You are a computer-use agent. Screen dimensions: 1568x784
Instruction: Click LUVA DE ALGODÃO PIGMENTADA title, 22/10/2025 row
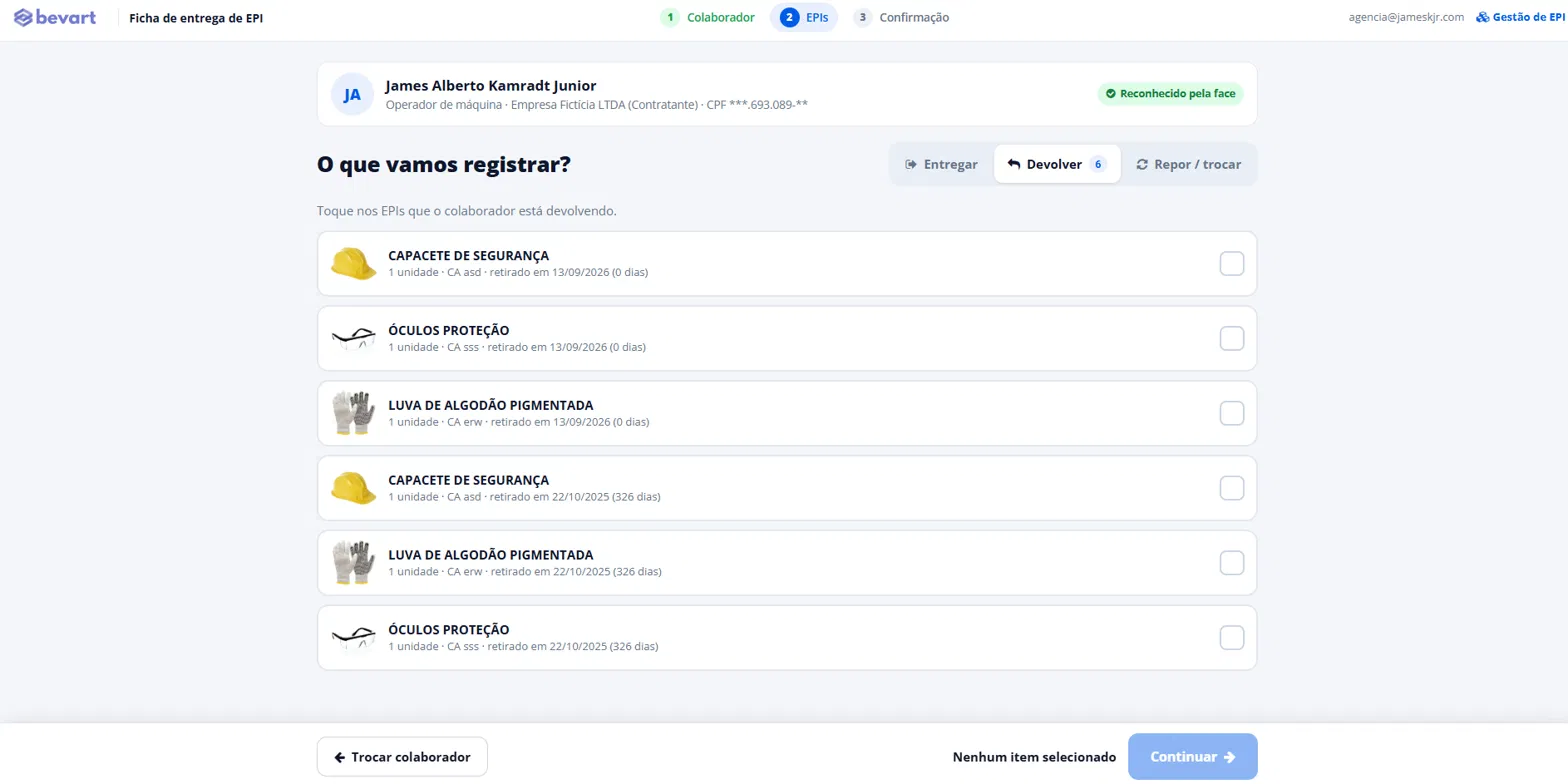pos(491,555)
